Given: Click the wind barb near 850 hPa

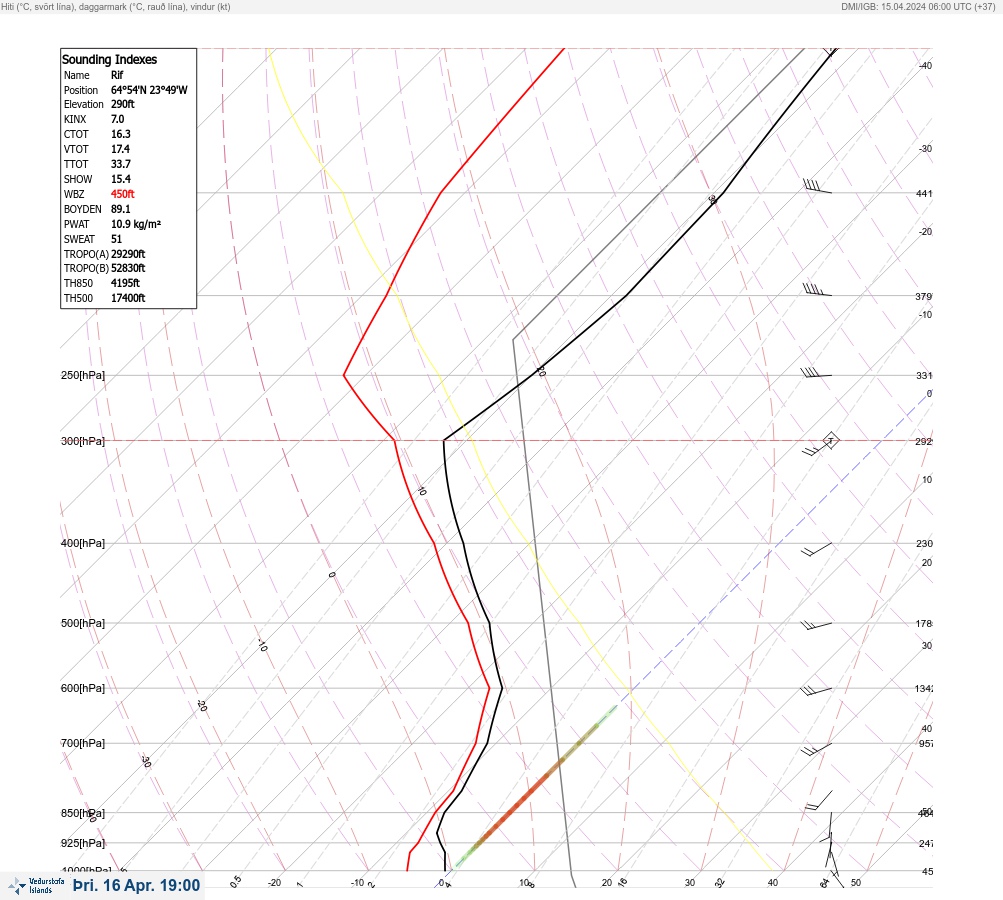Looking at the screenshot, I should coord(818,801).
